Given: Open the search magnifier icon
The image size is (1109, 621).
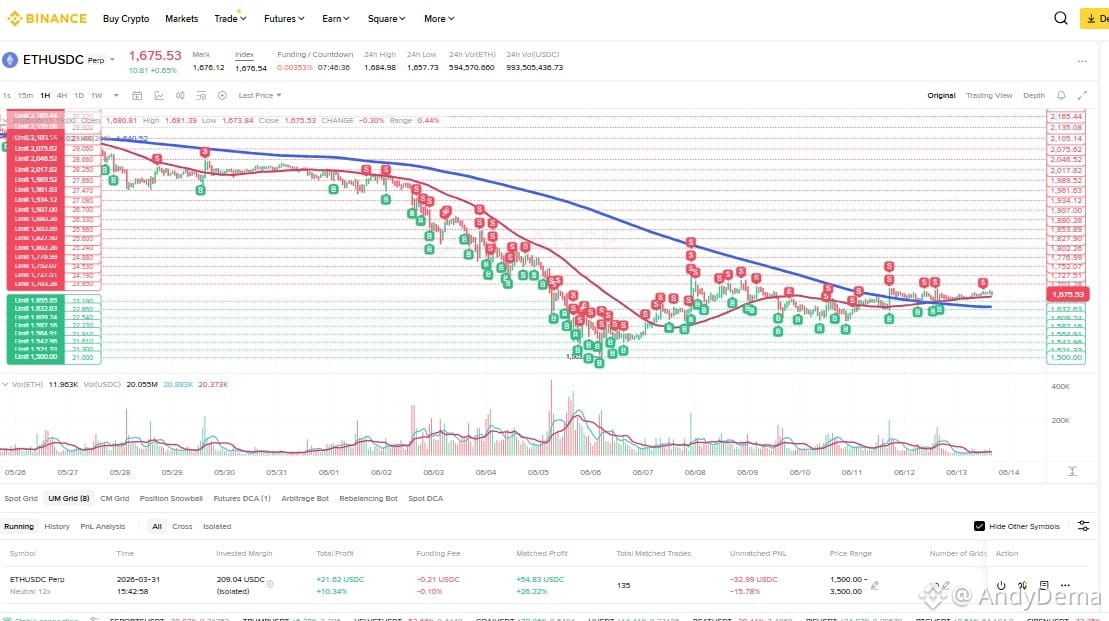Looking at the screenshot, I should point(1060,18).
